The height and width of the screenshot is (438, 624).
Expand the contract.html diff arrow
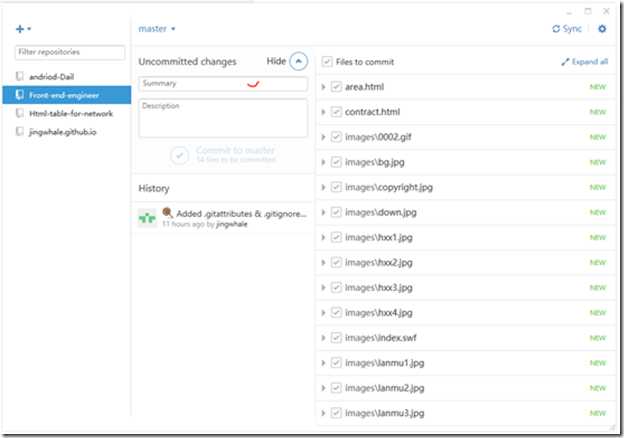pyautogui.click(x=323, y=112)
